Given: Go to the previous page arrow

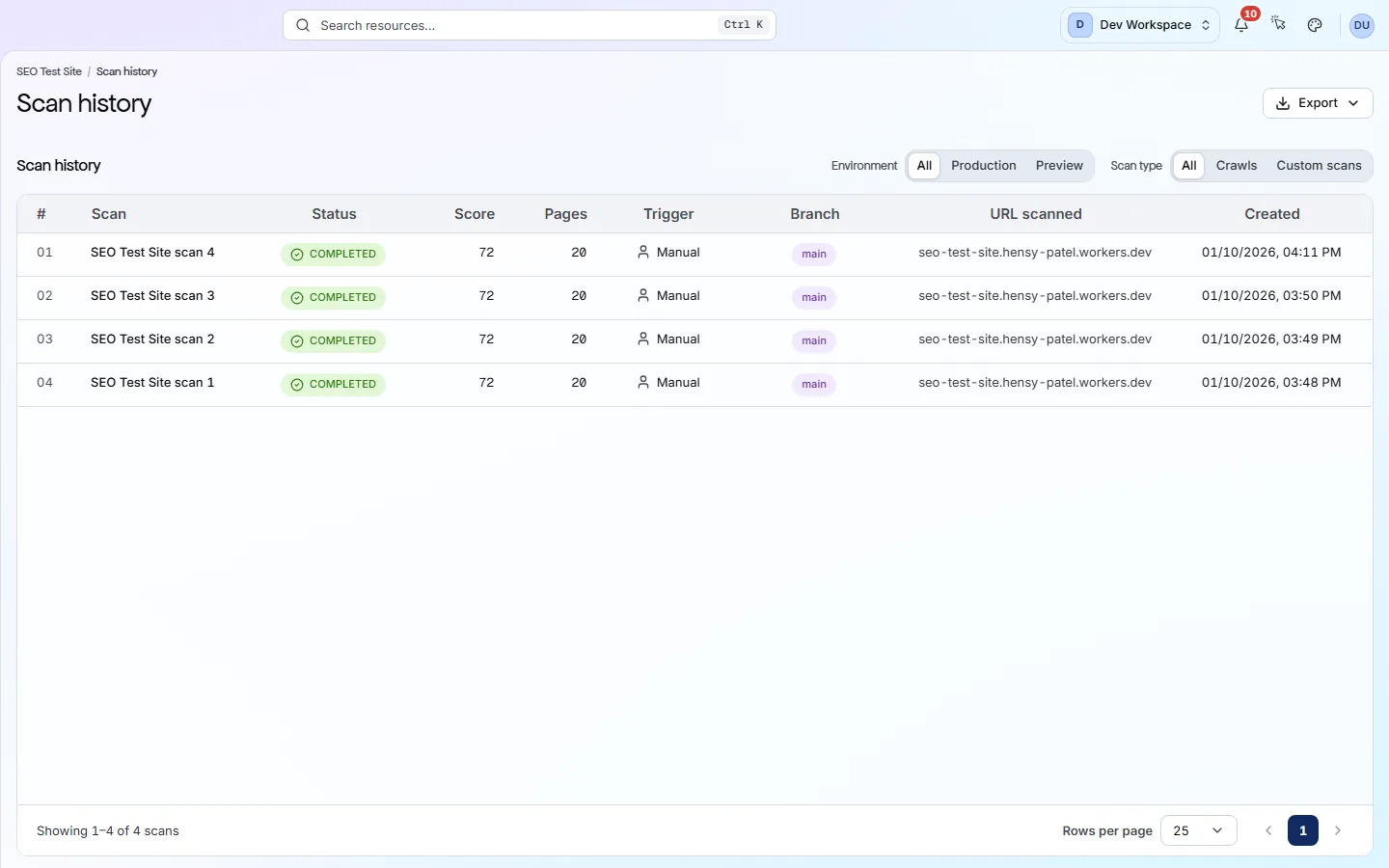Looking at the screenshot, I should [x=1268, y=830].
